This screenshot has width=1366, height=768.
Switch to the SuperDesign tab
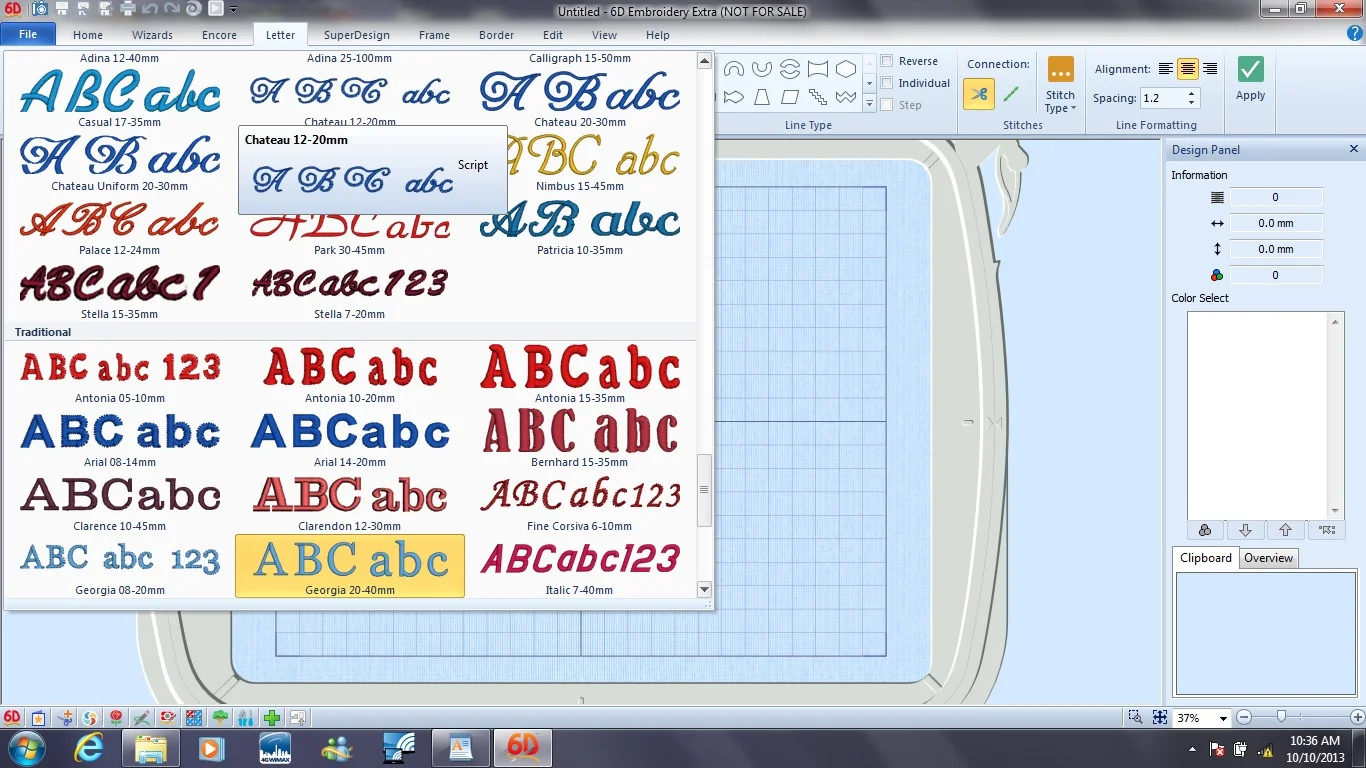357,35
